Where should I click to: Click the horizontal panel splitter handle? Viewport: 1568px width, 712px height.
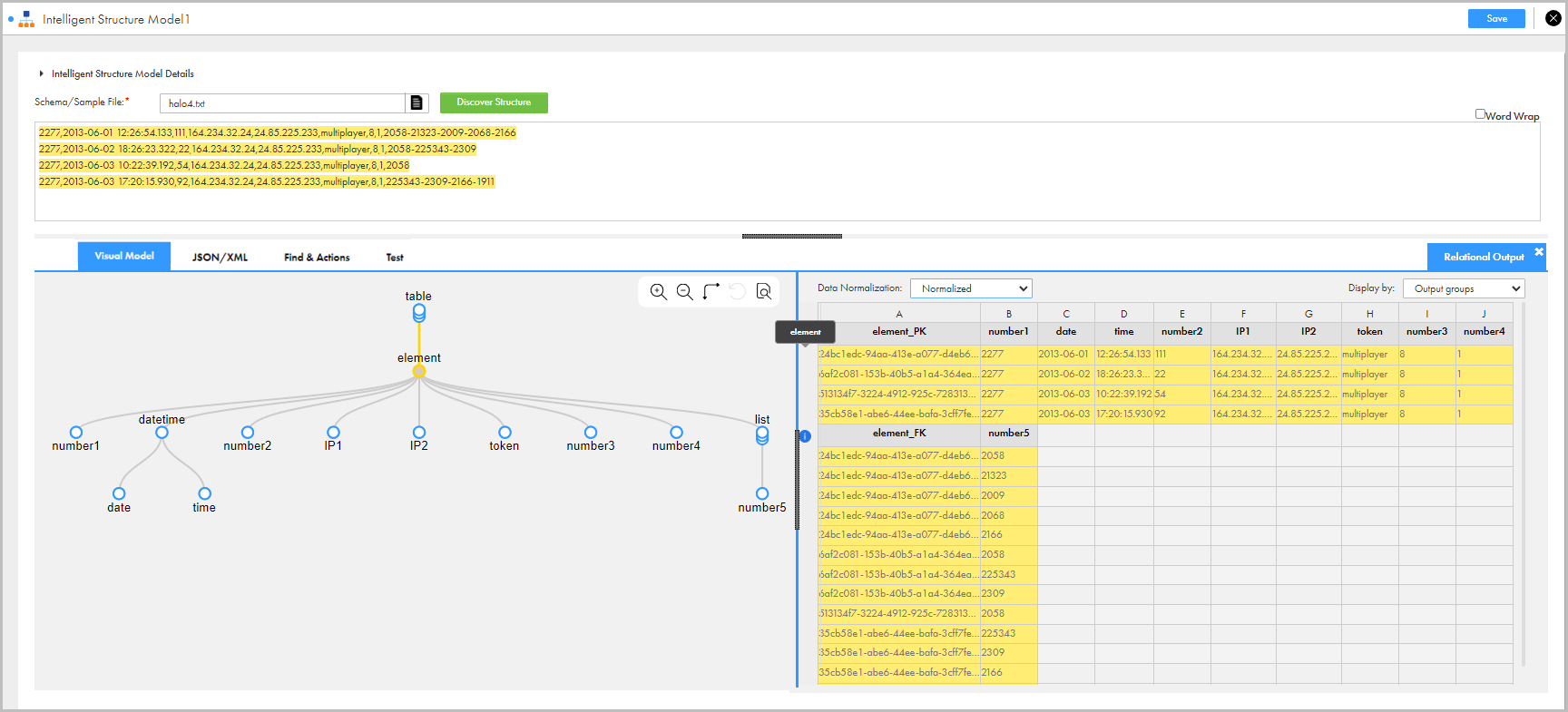pos(792,236)
